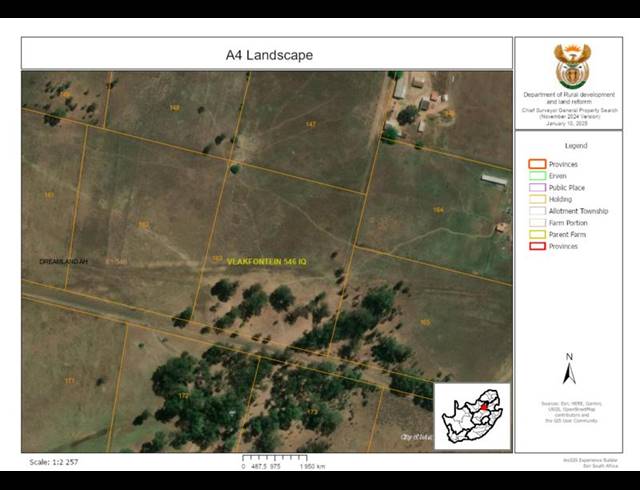Click the 'Public Place' legend label
Image resolution: width=640 pixels, height=490 pixels.
(567, 188)
